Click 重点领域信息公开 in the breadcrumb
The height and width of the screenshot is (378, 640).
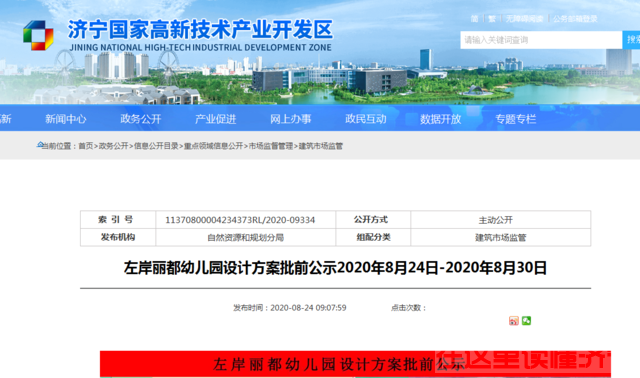pyautogui.click(x=213, y=146)
